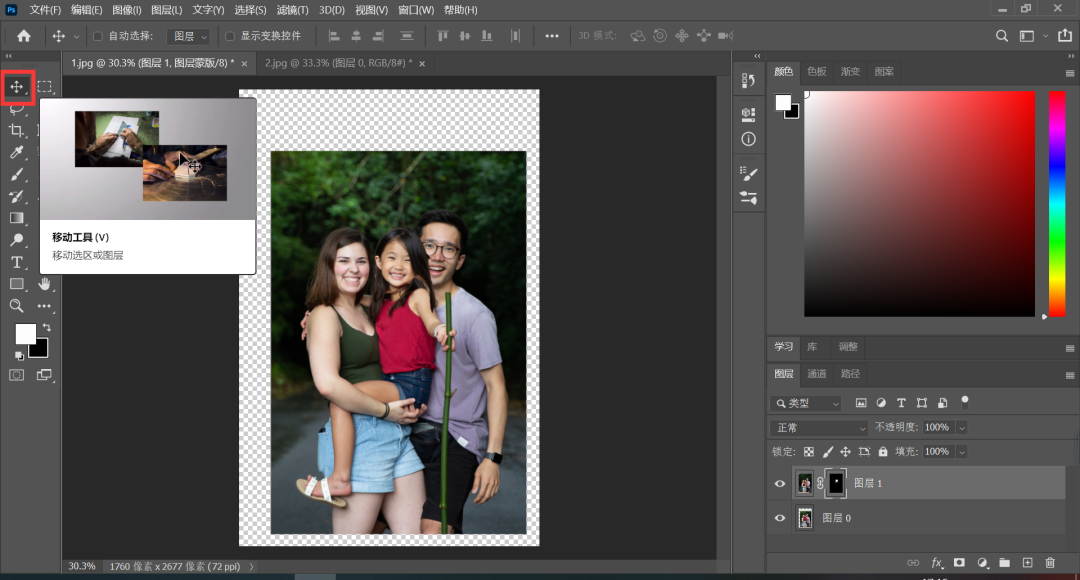Click the foreground color swatch in toolbox
1080x580 pixels.
click(25, 334)
